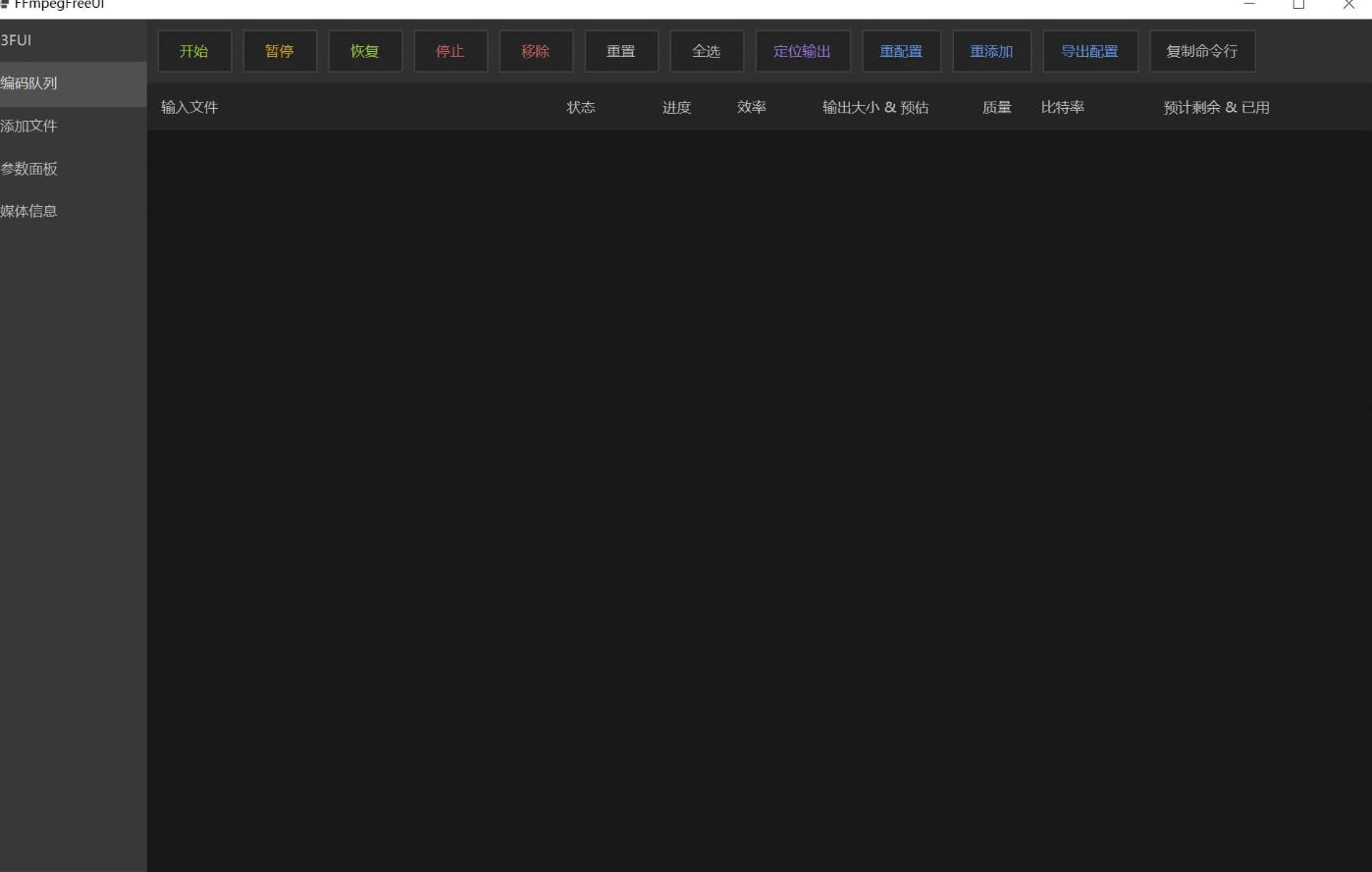
Task: Copy the command line using 复制命令行
Action: [1202, 50]
